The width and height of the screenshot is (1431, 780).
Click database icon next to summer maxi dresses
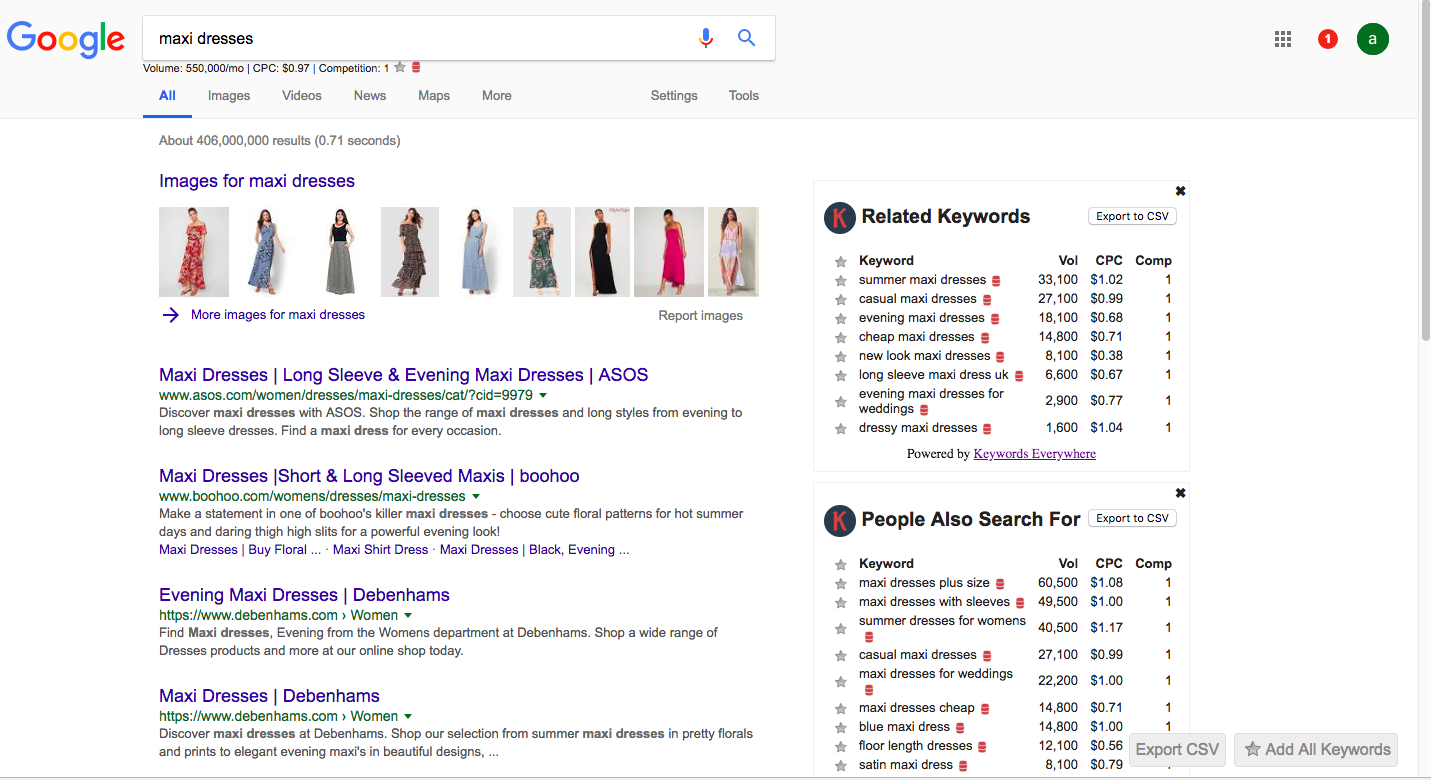pyautogui.click(x=996, y=281)
